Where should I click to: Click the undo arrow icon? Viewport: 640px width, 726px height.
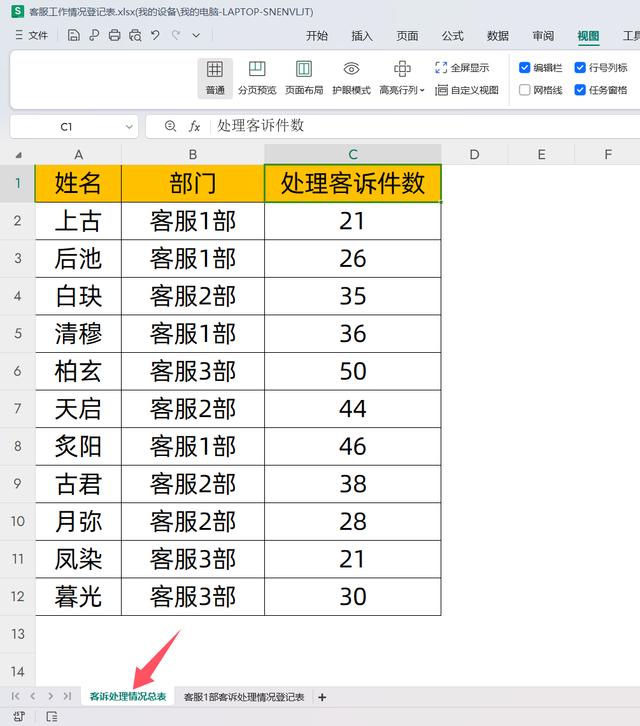(155, 35)
